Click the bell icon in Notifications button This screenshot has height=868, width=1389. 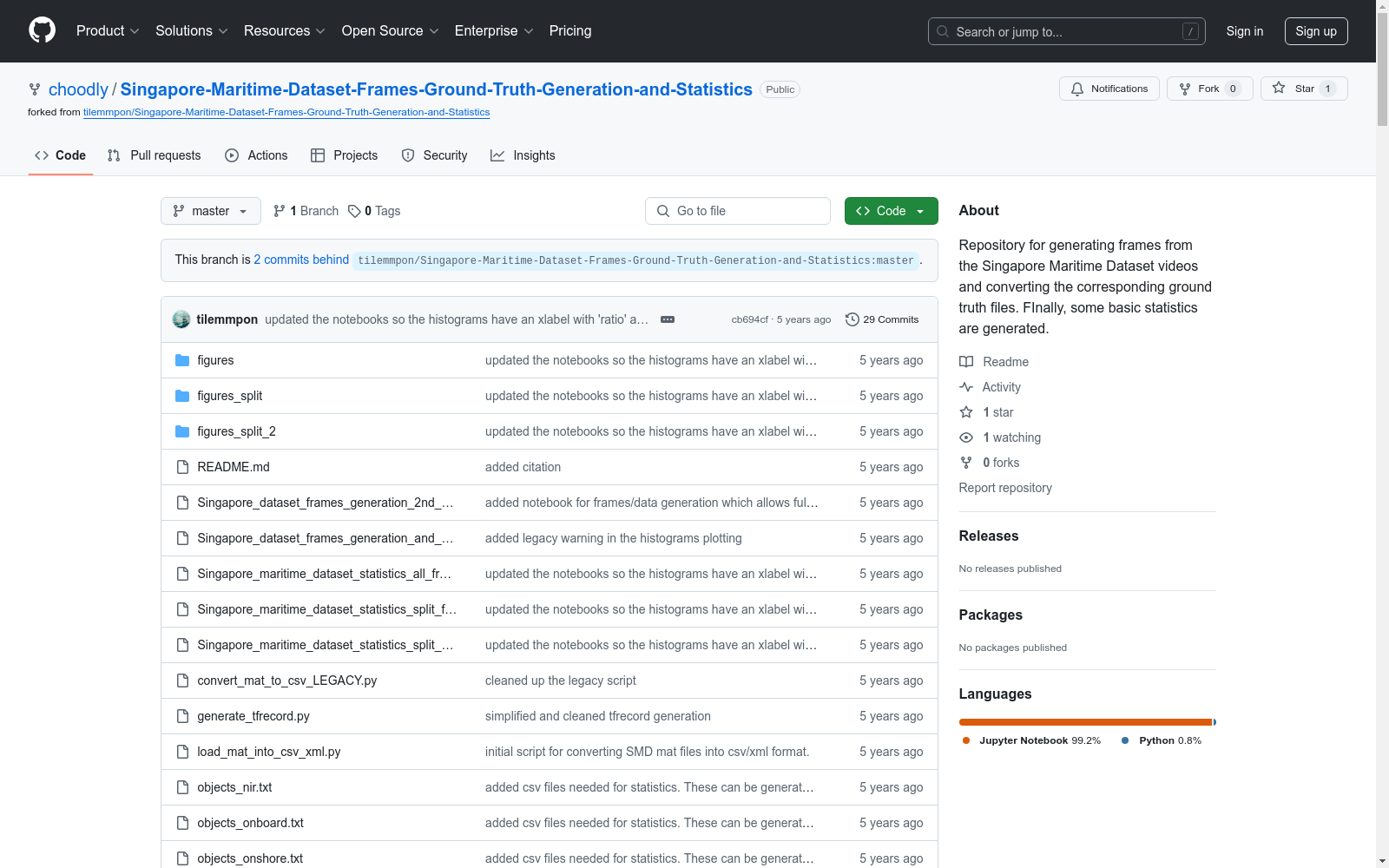pyautogui.click(x=1077, y=89)
